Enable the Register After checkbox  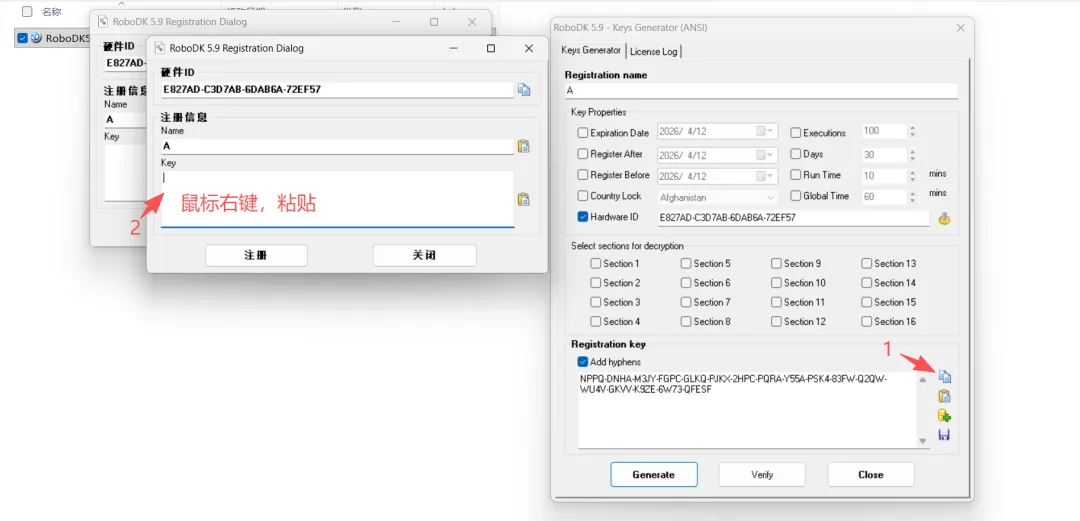coord(583,154)
